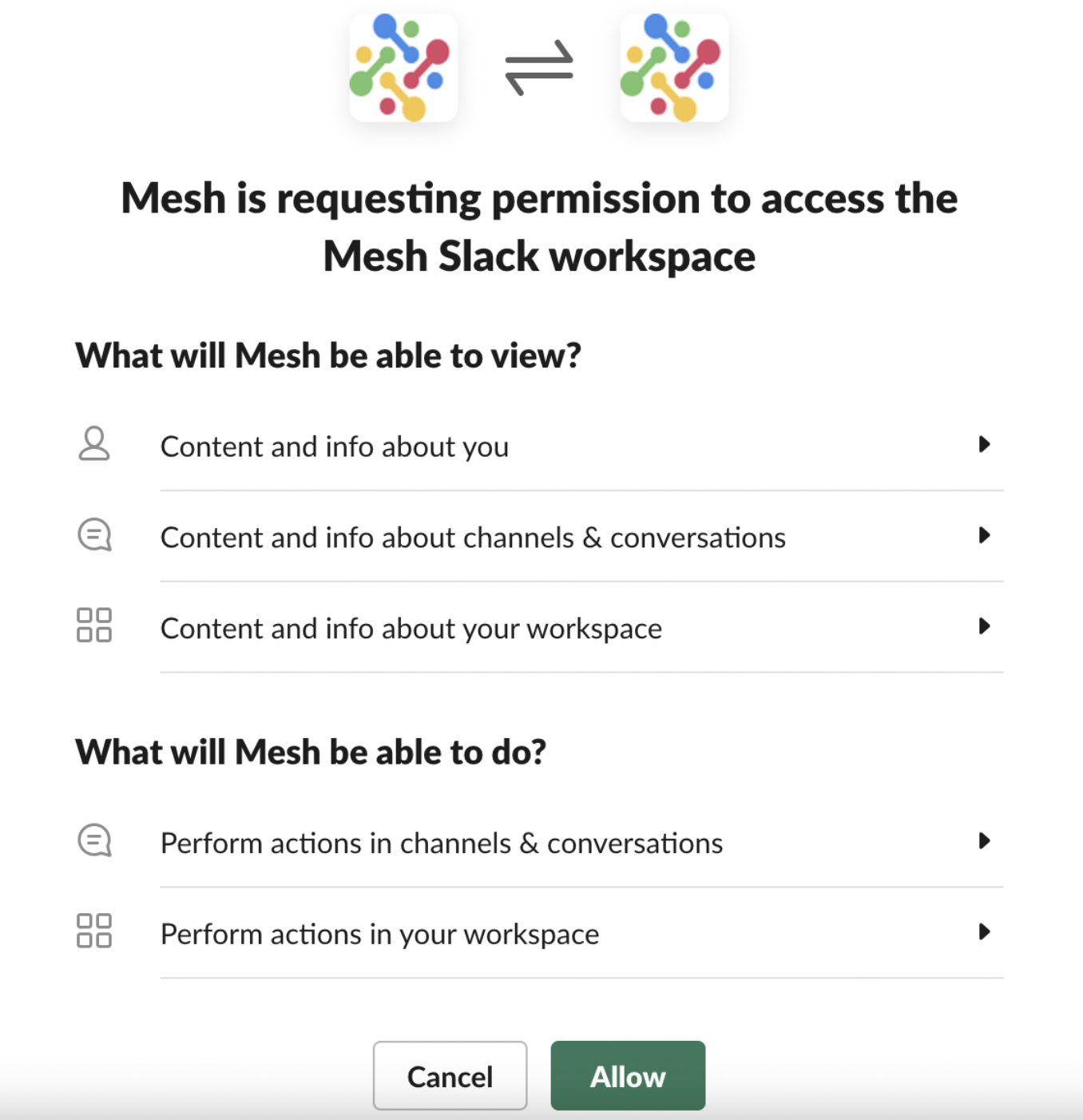Expand arrow for Content and info about you
Image resolution: width=1083 pixels, height=1120 pixels.
pos(984,444)
